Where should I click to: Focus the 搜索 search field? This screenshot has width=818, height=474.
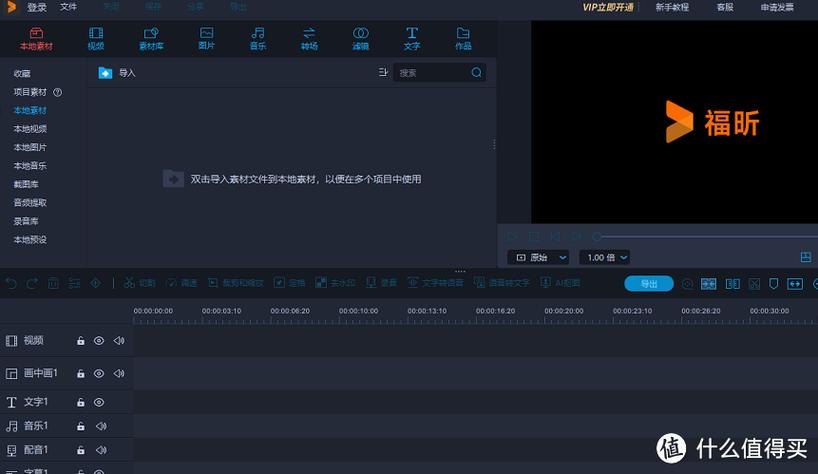coord(439,72)
